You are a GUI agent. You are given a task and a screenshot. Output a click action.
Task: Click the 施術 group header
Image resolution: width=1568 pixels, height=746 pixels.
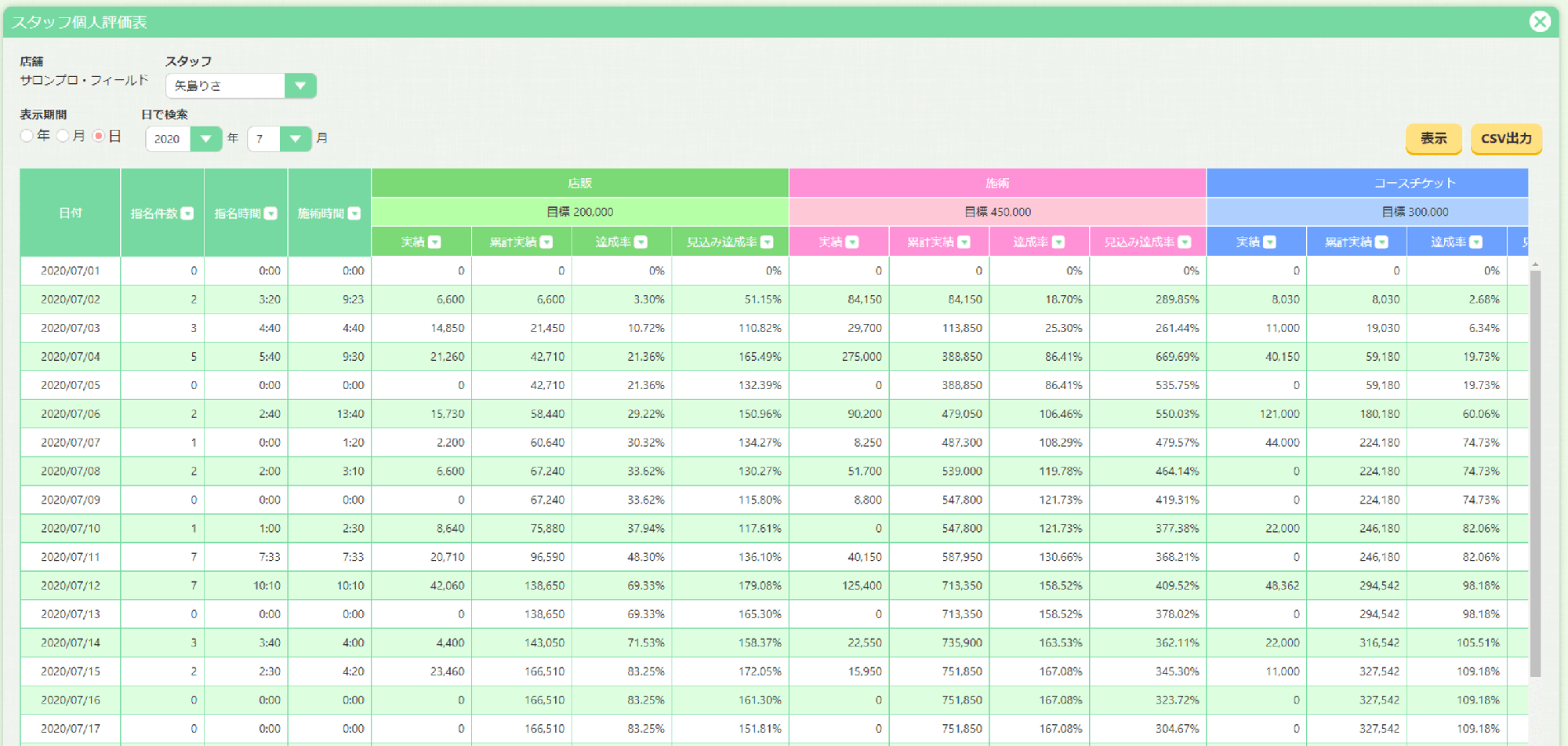coord(997,183)
